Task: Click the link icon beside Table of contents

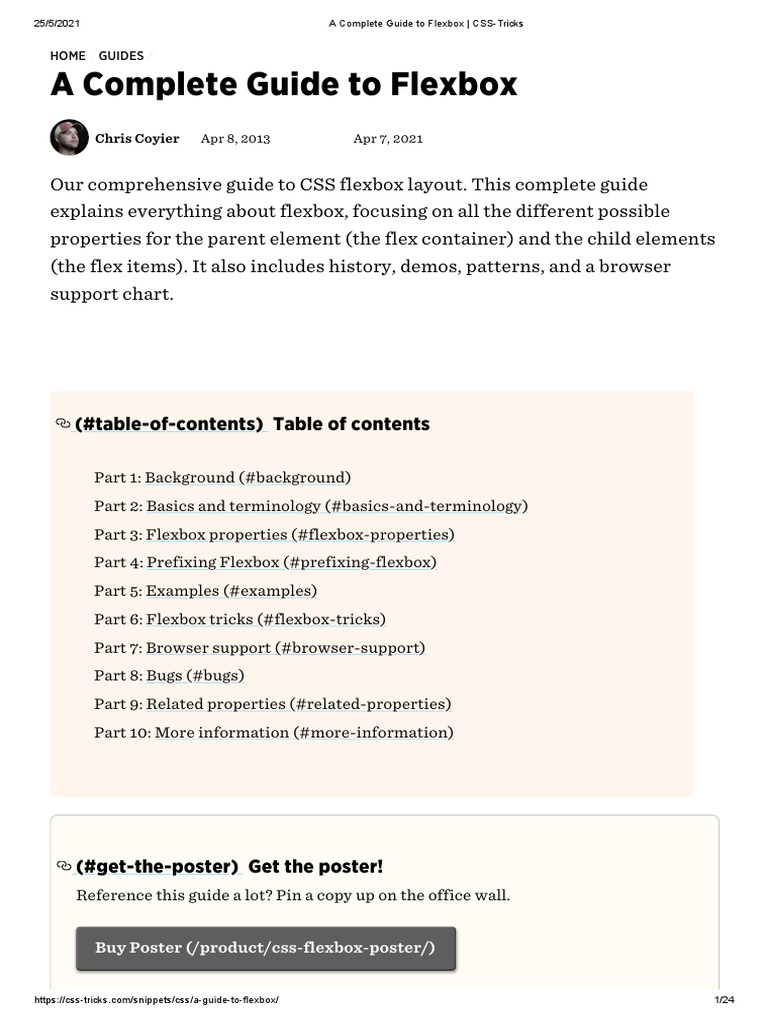Action: pyautogui.click(x=63, y=424)
